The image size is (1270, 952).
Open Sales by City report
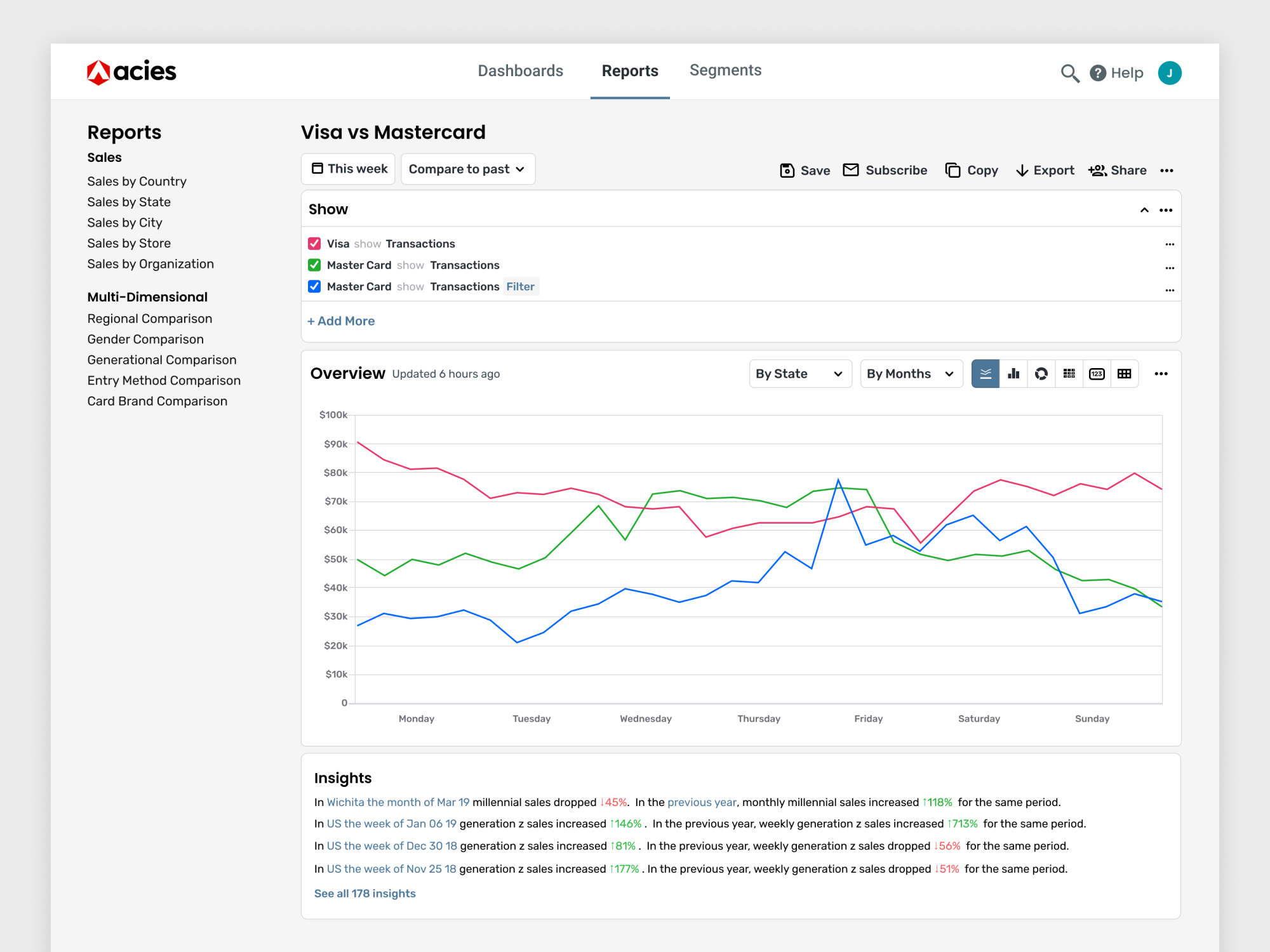click(125, 223)
